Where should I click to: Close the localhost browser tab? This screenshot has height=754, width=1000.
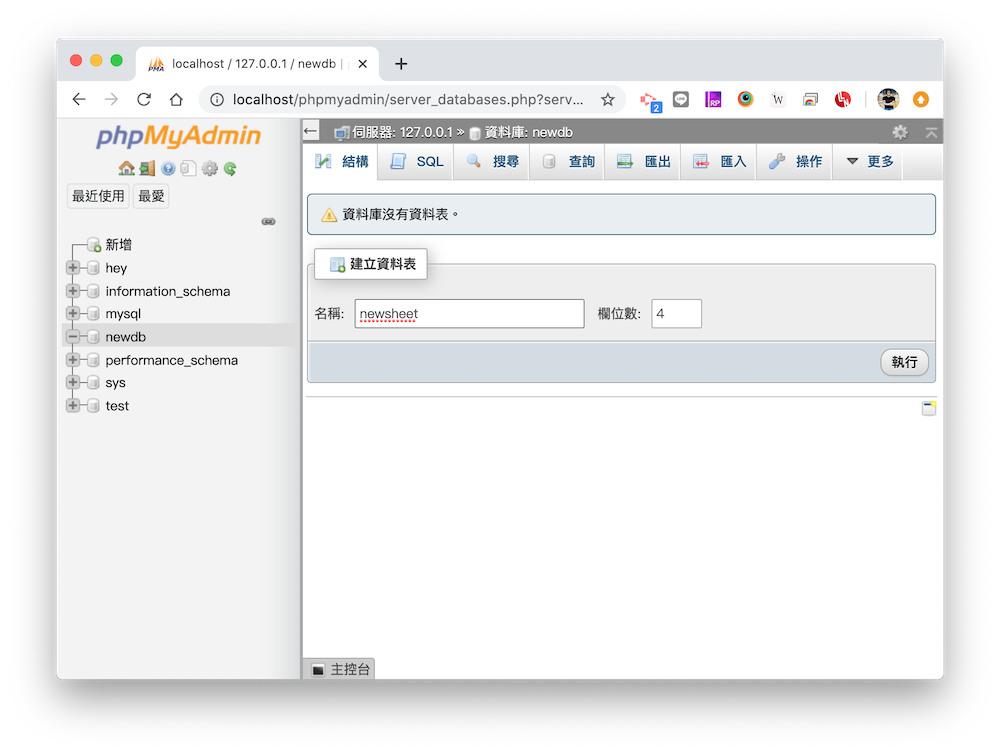(x=362, y=64)
